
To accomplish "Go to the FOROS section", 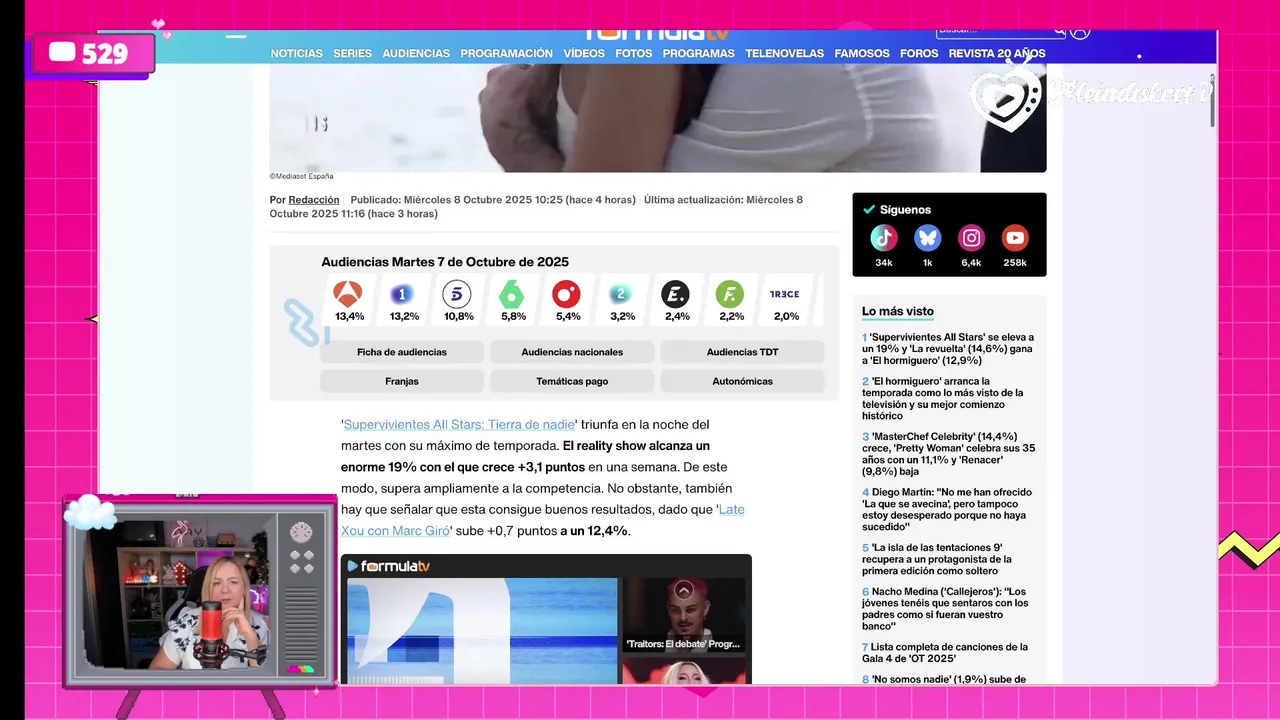I will pyautogui.click(x=919, y=54).
